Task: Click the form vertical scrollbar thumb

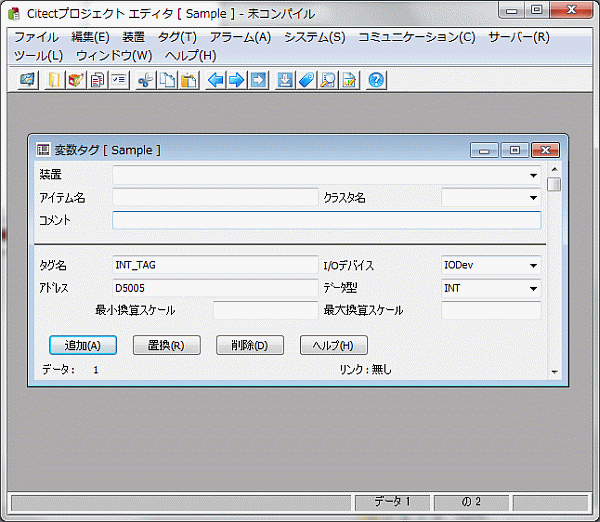Action: tap(554, 184)
